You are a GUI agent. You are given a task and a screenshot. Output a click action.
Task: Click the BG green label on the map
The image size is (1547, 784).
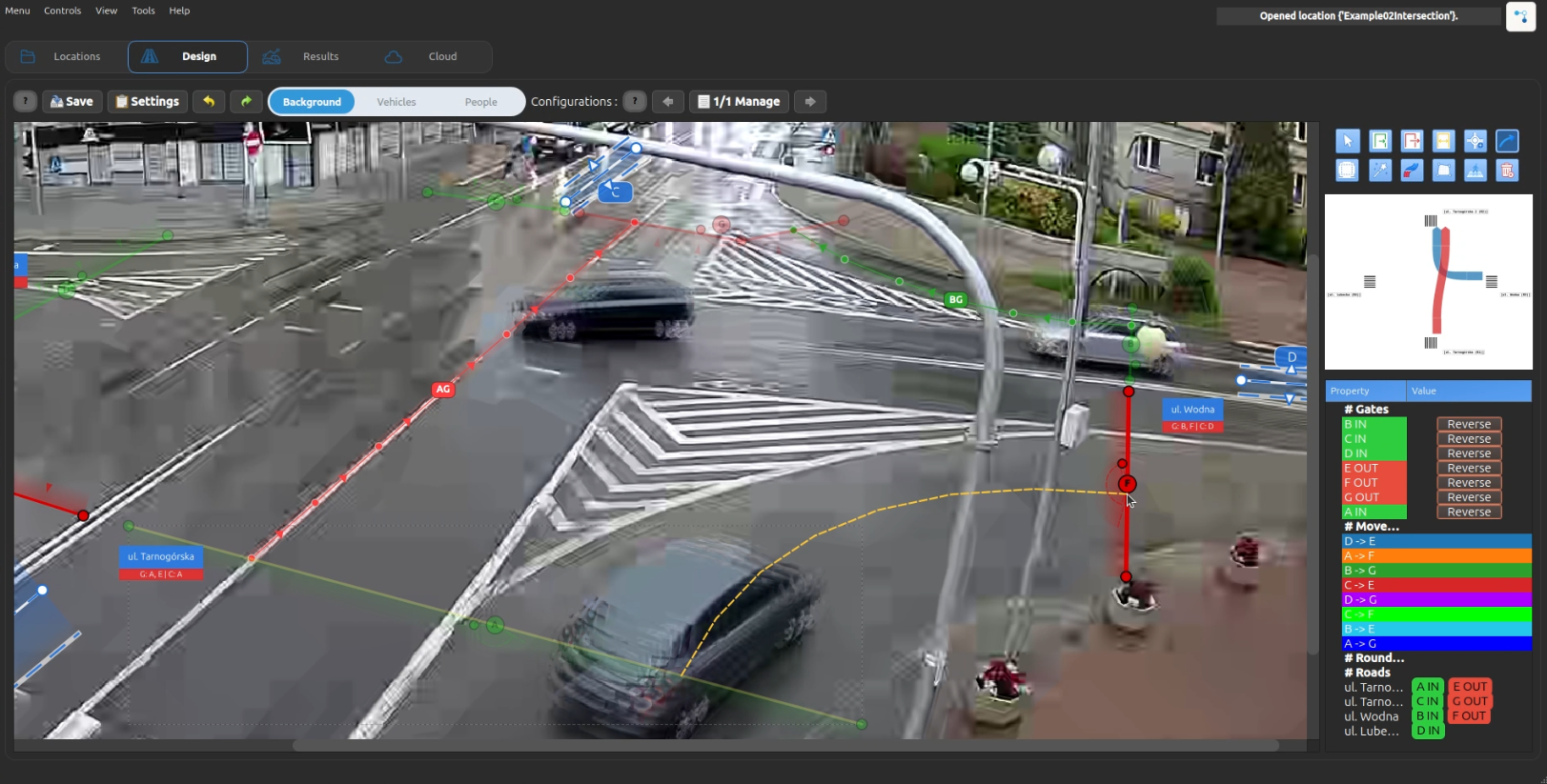[x=956, y=299]
